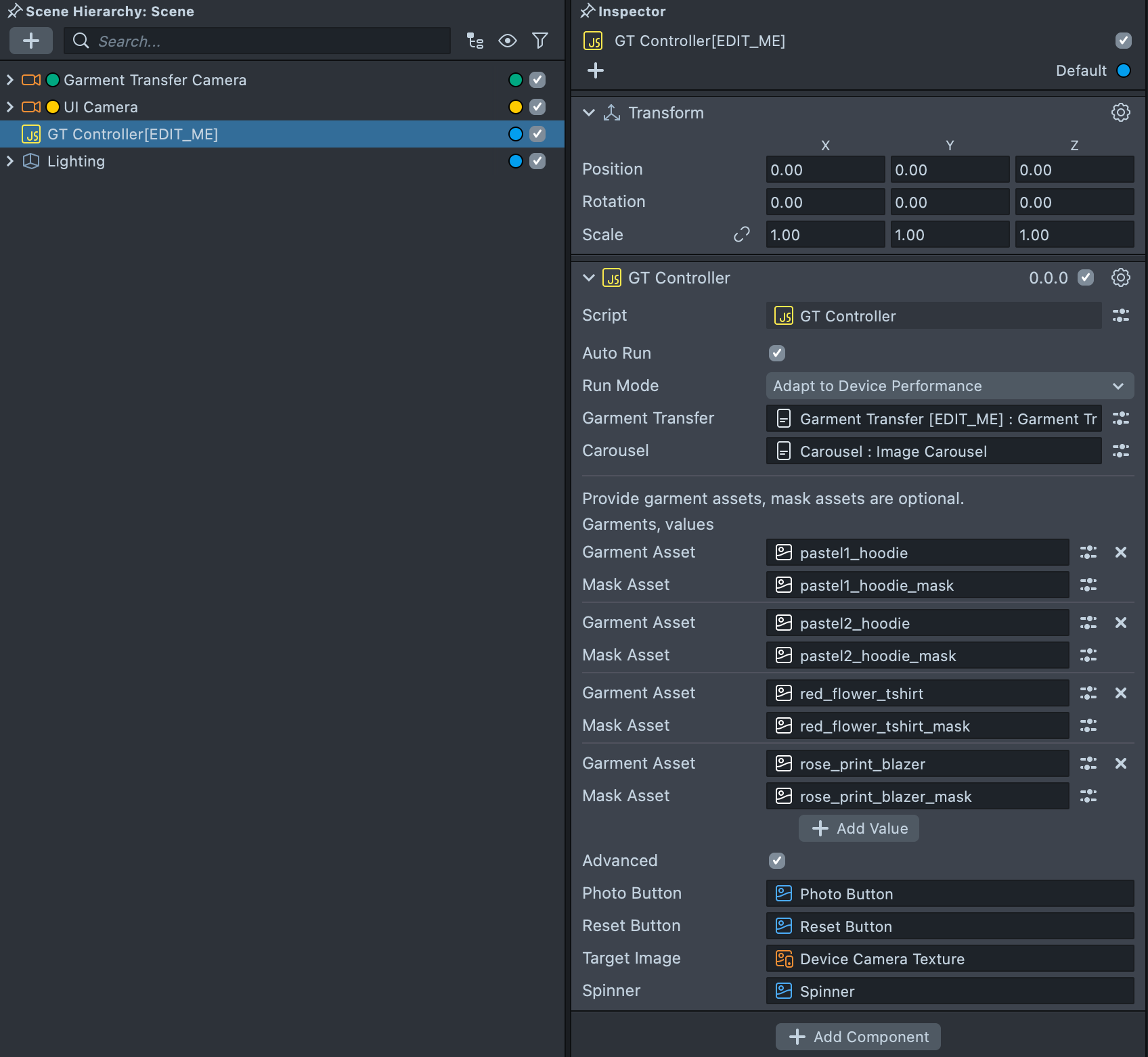This screenshot has height=1057, width=1148.
Task: Click the hierarchy tree view icon
Action: tap(475, 41)
